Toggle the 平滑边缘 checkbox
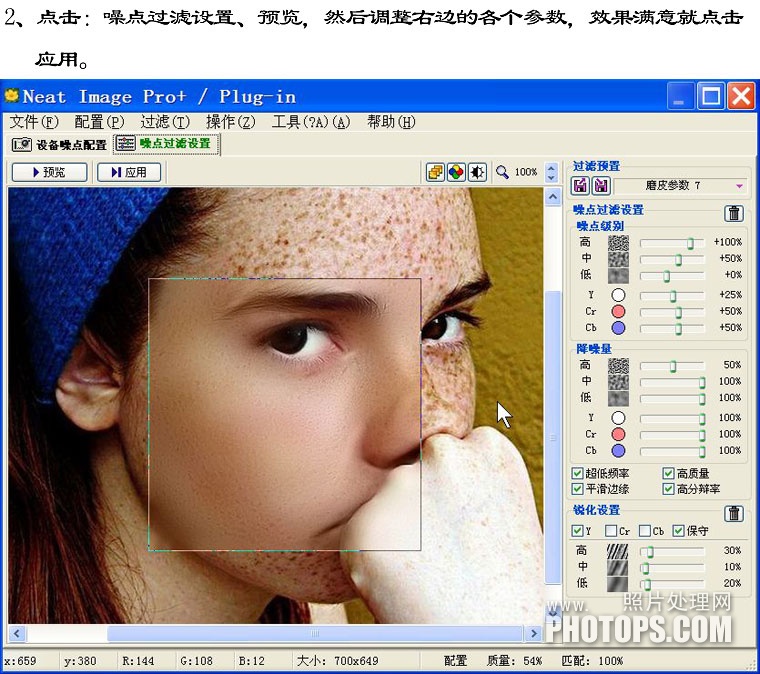 pos(577,489)
